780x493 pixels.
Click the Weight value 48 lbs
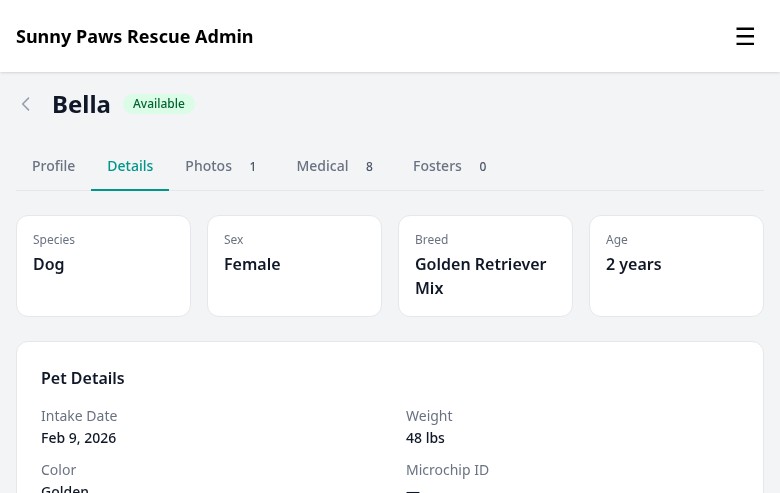[425, 438]
